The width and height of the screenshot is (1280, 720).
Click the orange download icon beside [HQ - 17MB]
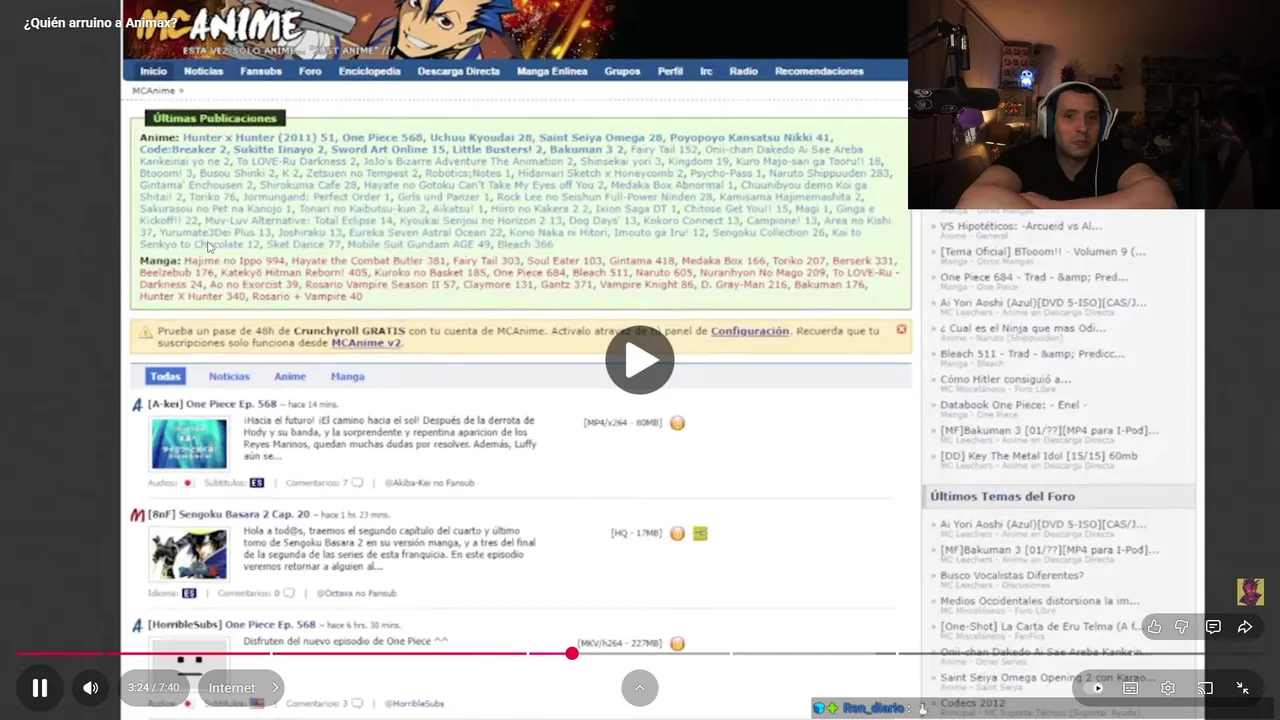tap(677, 533)
